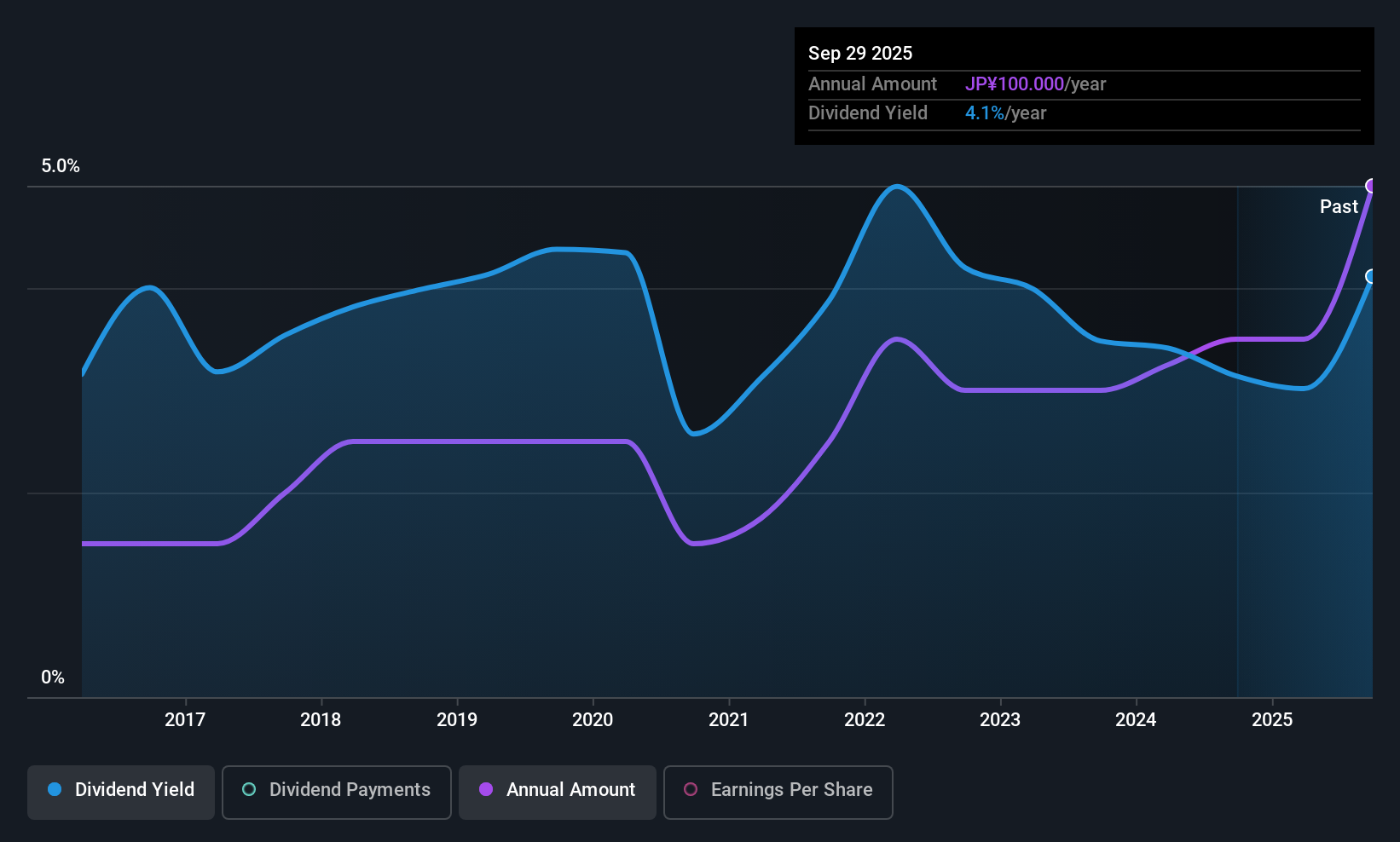This screenshot has height=842, width=1400.
Task: Click the blue Dividend Yield endpoint marker
Action: click(1371, 276)
